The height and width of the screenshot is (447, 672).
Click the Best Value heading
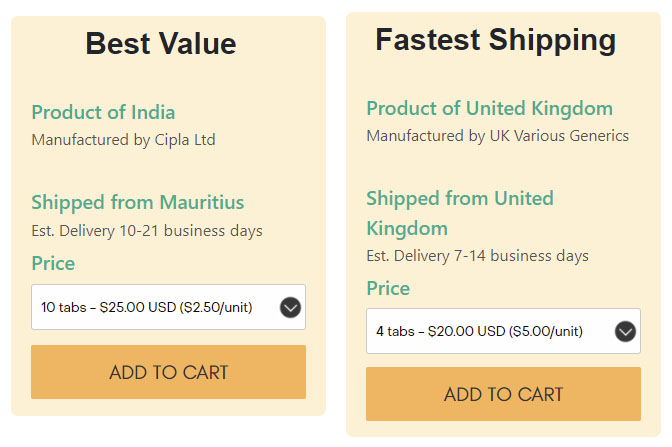160,44
